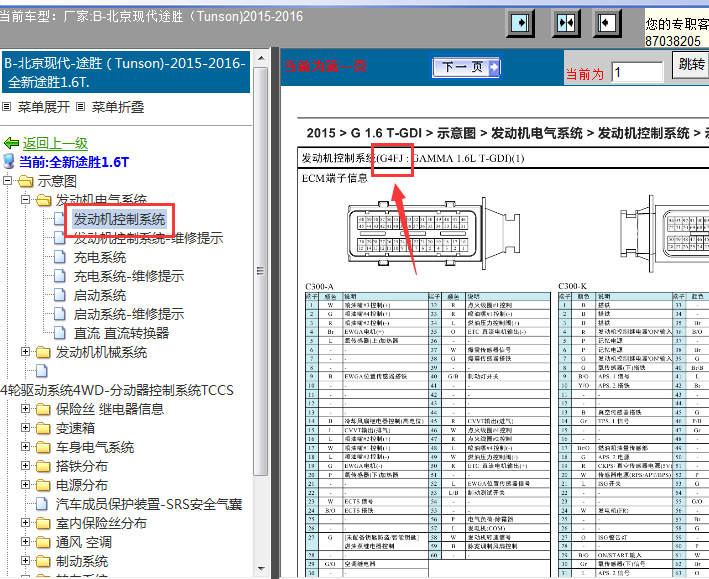Click the right-arrow panel layout icon
Screen dimensions: 709x579
click(520, 23)
